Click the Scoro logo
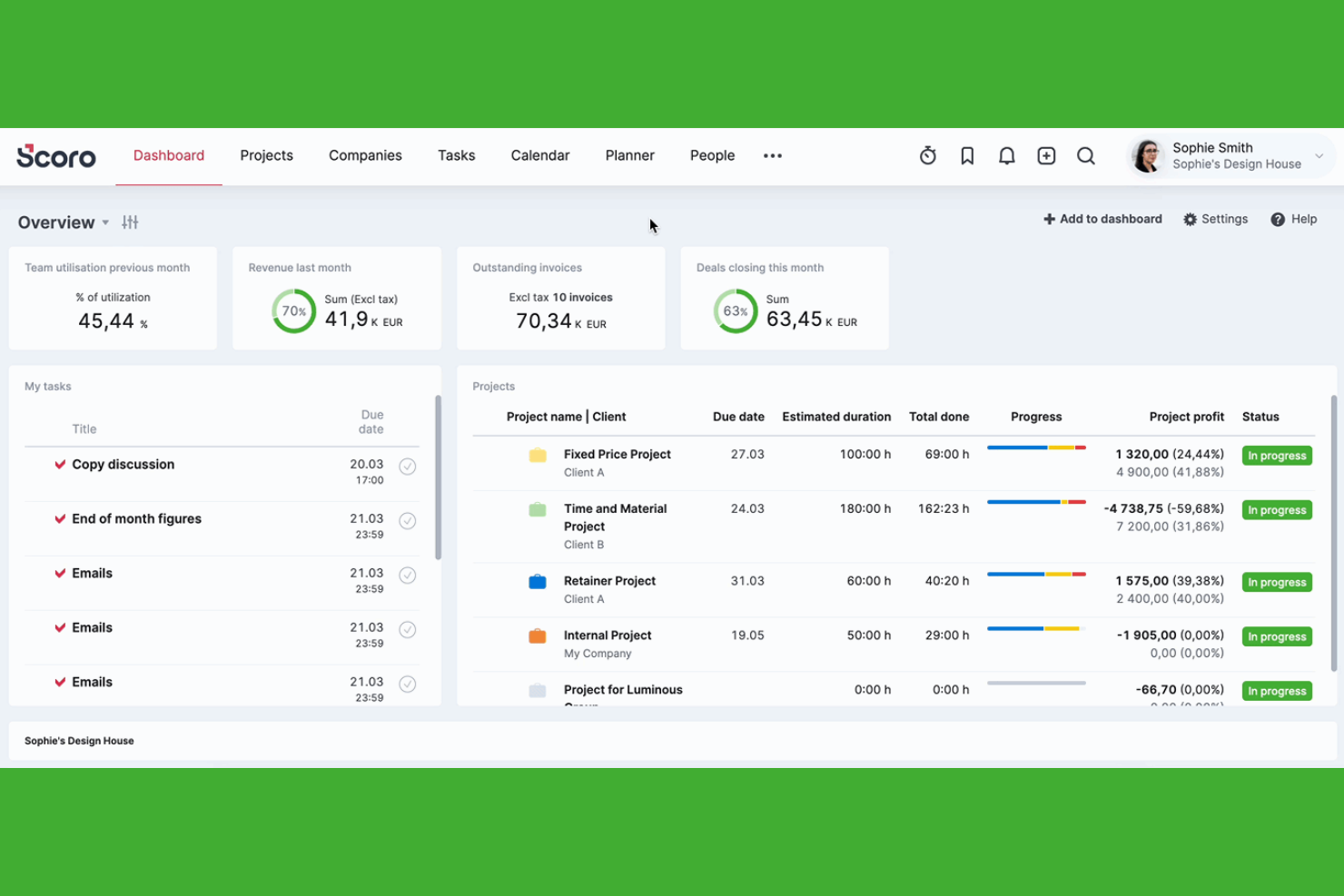 pyautogui.click(x=55, y=155)
